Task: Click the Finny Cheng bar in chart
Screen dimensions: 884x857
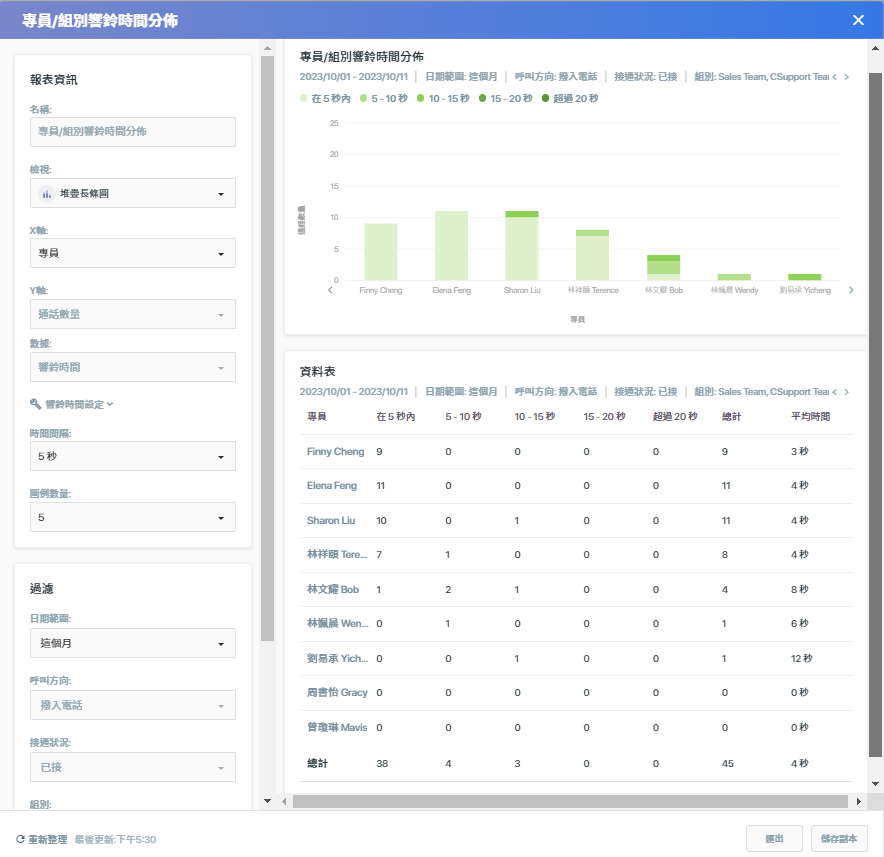Action: [381, 252]
